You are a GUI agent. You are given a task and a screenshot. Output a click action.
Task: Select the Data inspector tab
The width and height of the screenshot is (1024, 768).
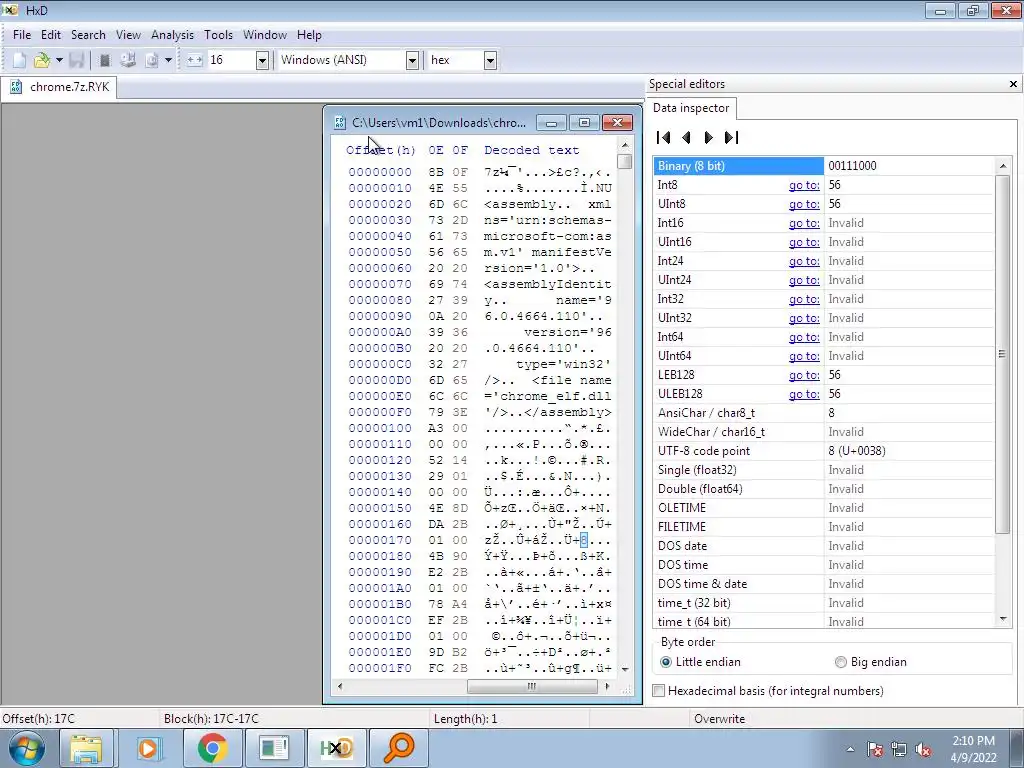pyautogui.click(x=691, y=108)
